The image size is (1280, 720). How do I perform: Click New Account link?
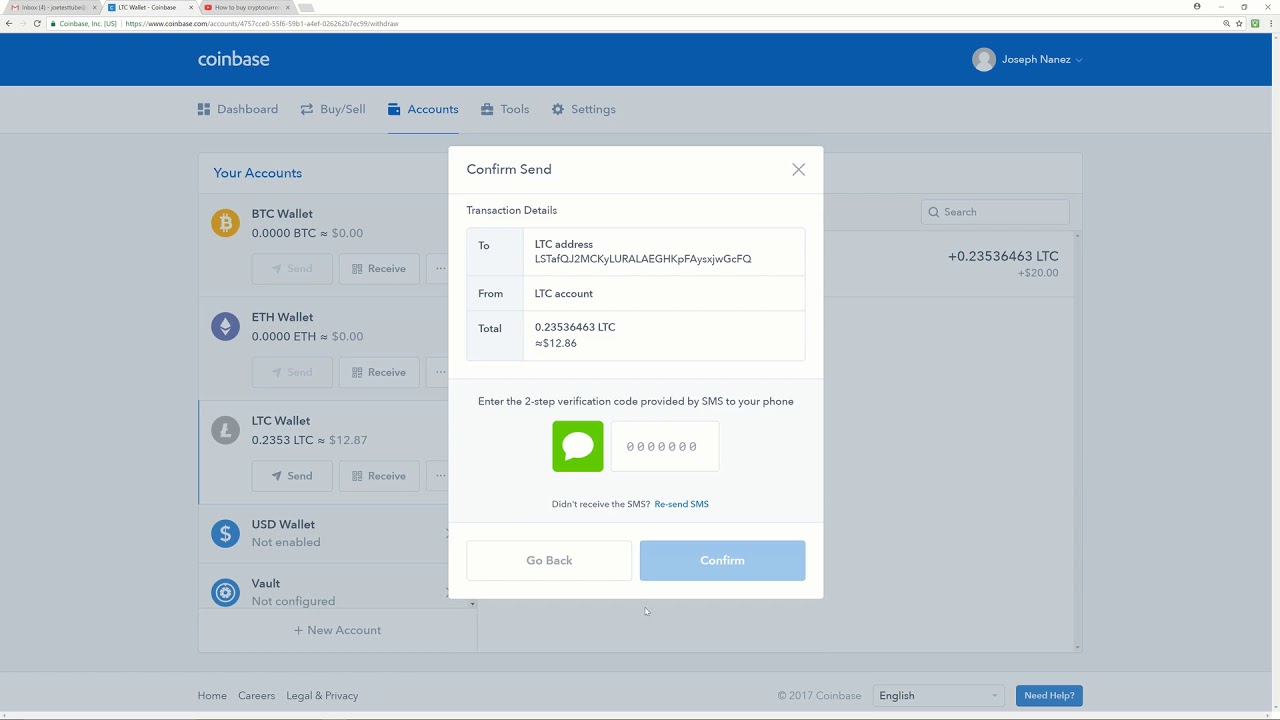pos(337,630)
